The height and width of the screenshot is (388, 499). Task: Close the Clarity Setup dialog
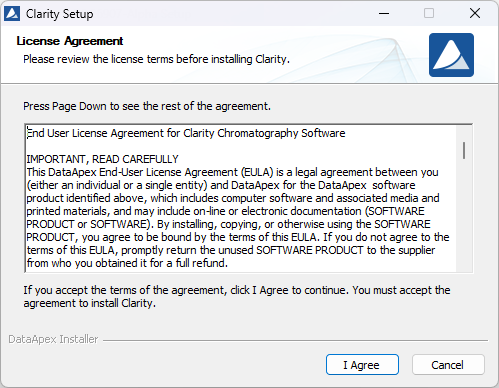coord(475,13)
